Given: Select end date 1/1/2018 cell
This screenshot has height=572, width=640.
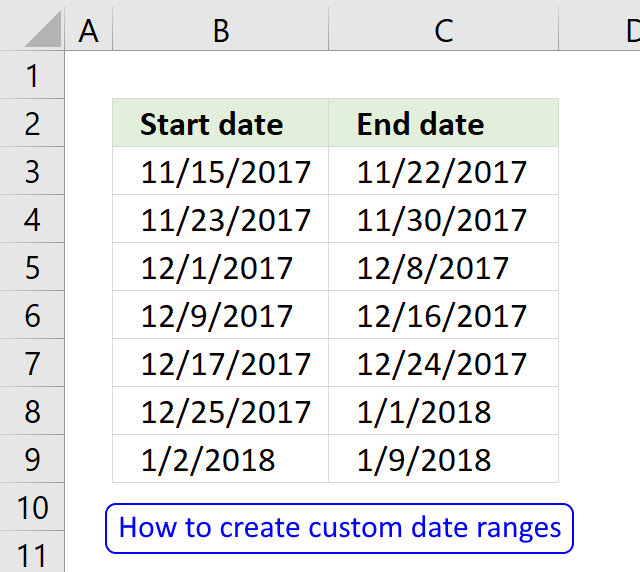Looking at the screenshot, I should click(x=443, y=412).
